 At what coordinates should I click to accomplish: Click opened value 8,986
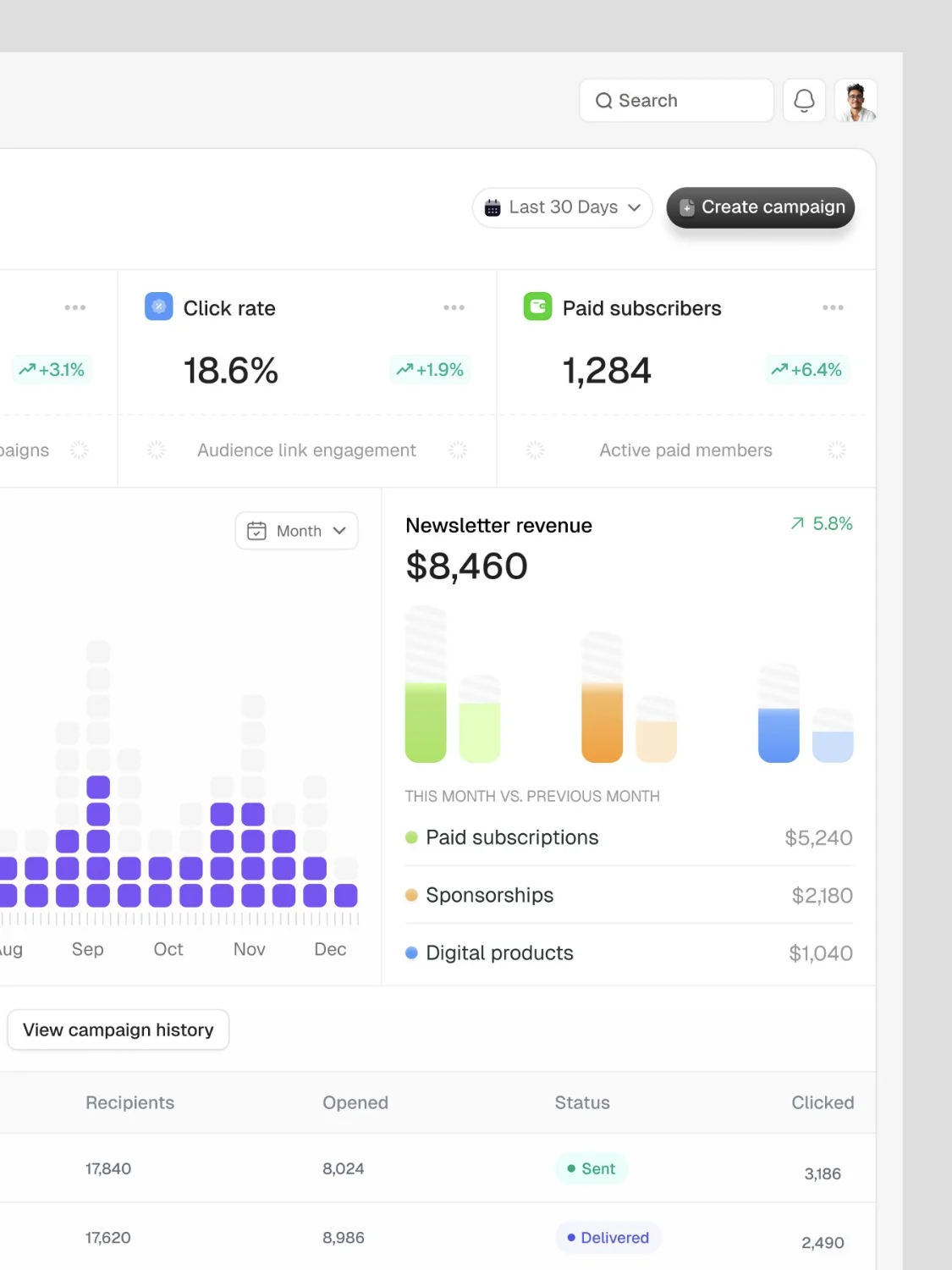344,1238
